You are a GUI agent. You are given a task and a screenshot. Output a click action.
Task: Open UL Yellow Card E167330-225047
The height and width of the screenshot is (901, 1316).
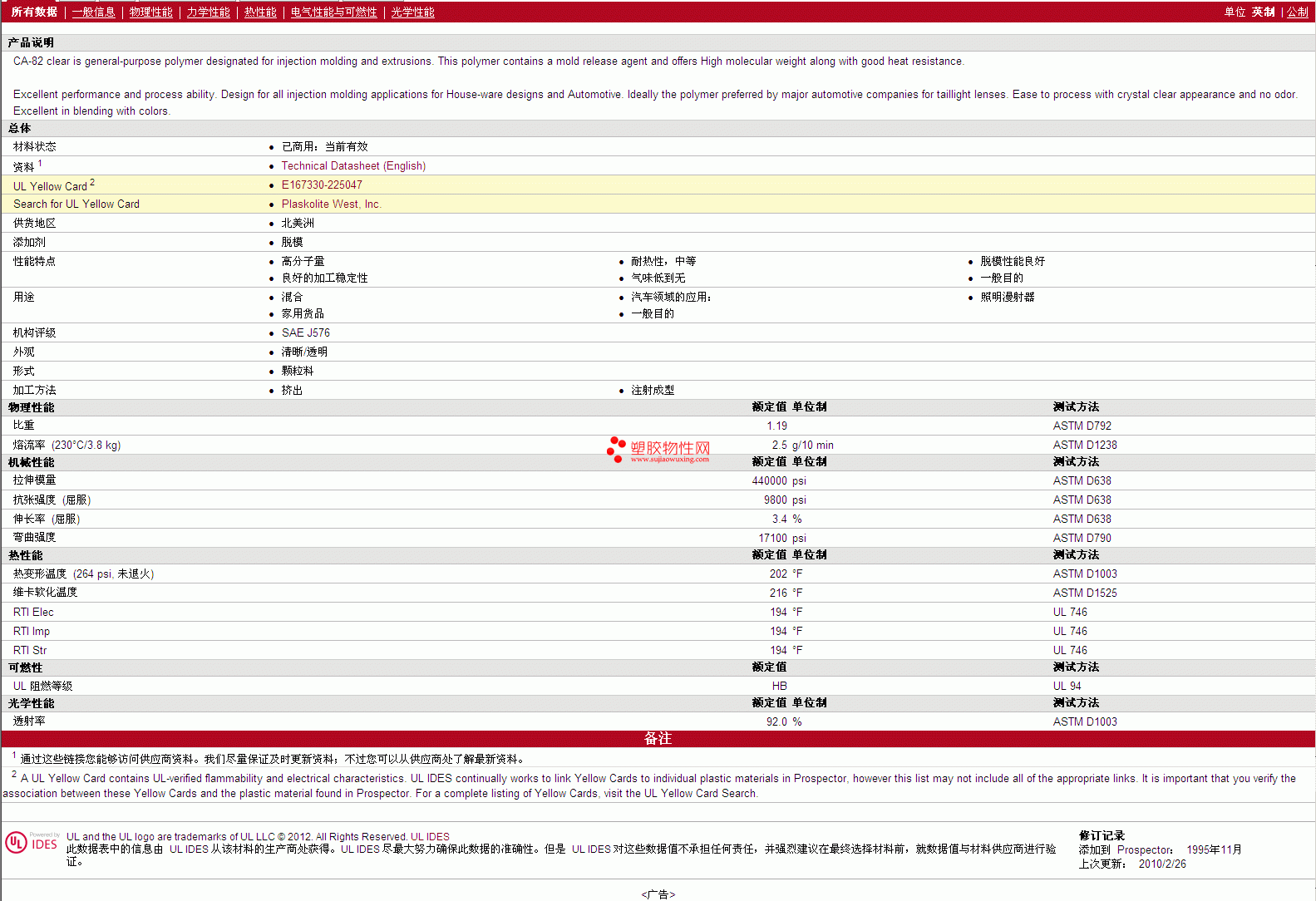click(322, 185)
